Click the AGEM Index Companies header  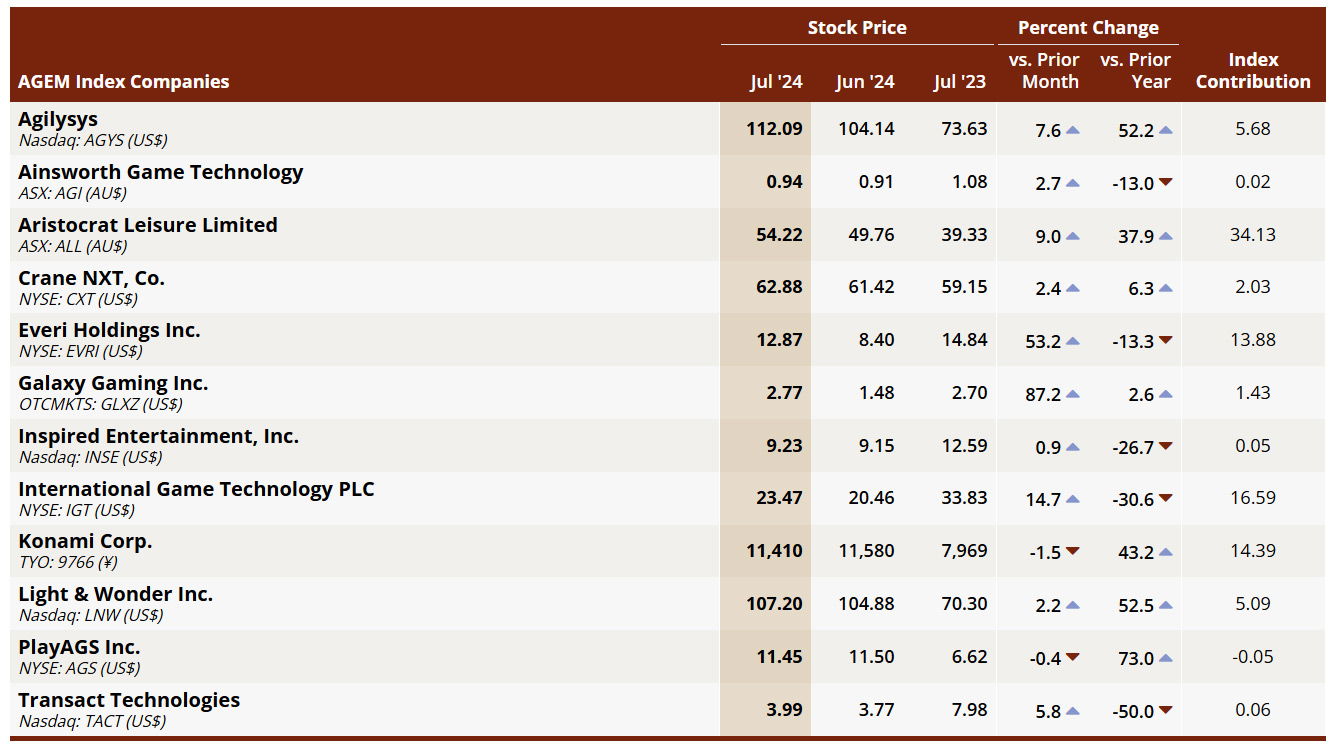point(124,82)
